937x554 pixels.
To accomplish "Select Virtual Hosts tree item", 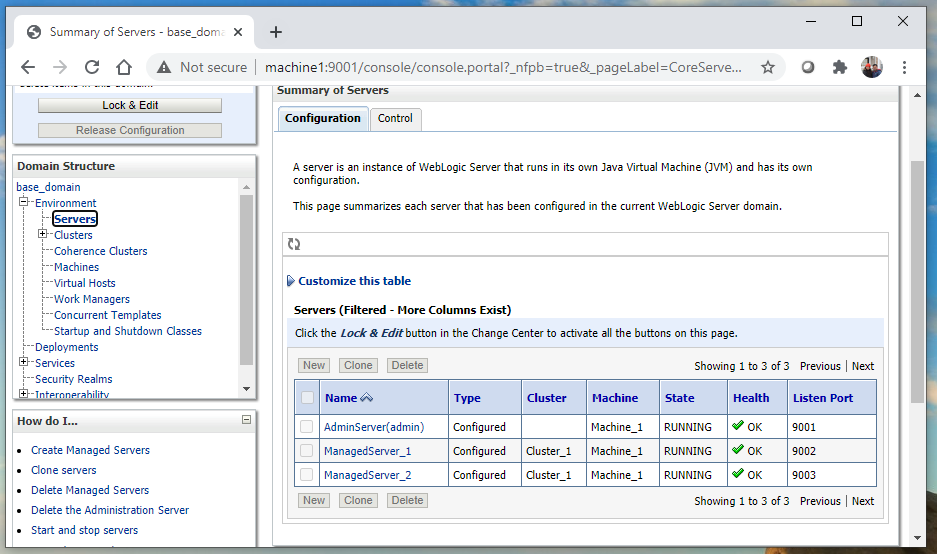I will pyautogui.click(x=85, y=283).
